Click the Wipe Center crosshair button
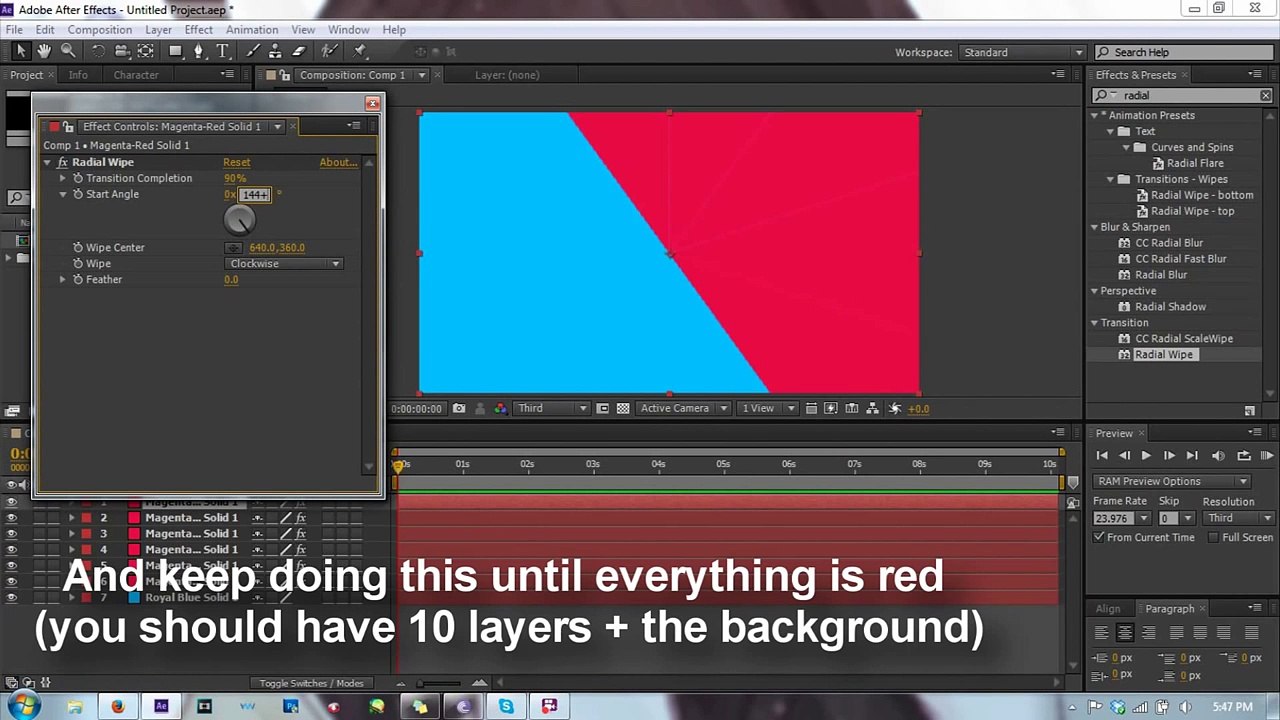The width and height of the screenshot is (1280, 720). [234, 248]
